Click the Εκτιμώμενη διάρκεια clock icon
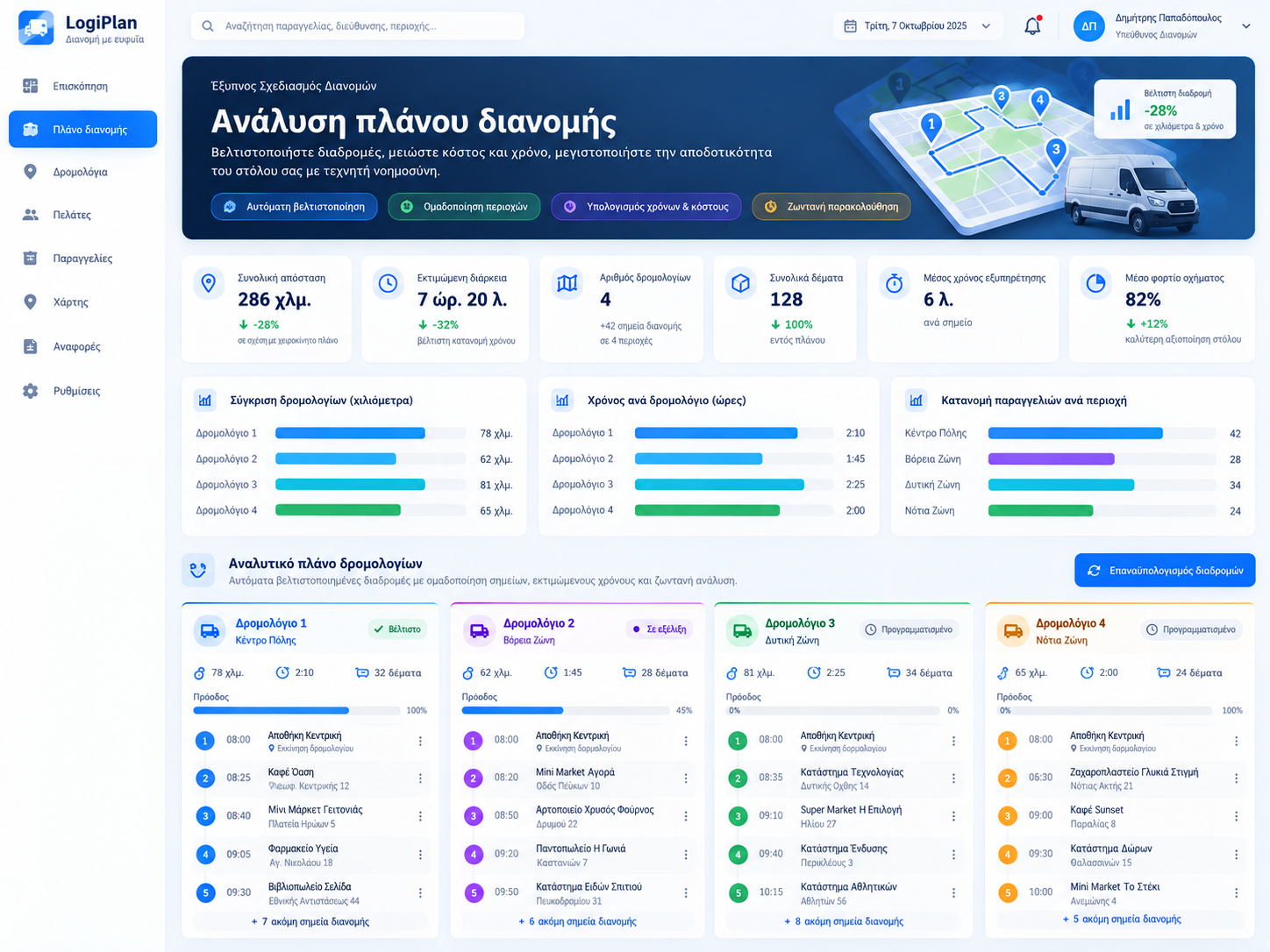This screenshot has width=1270, height=952. [x=388, y=283]
